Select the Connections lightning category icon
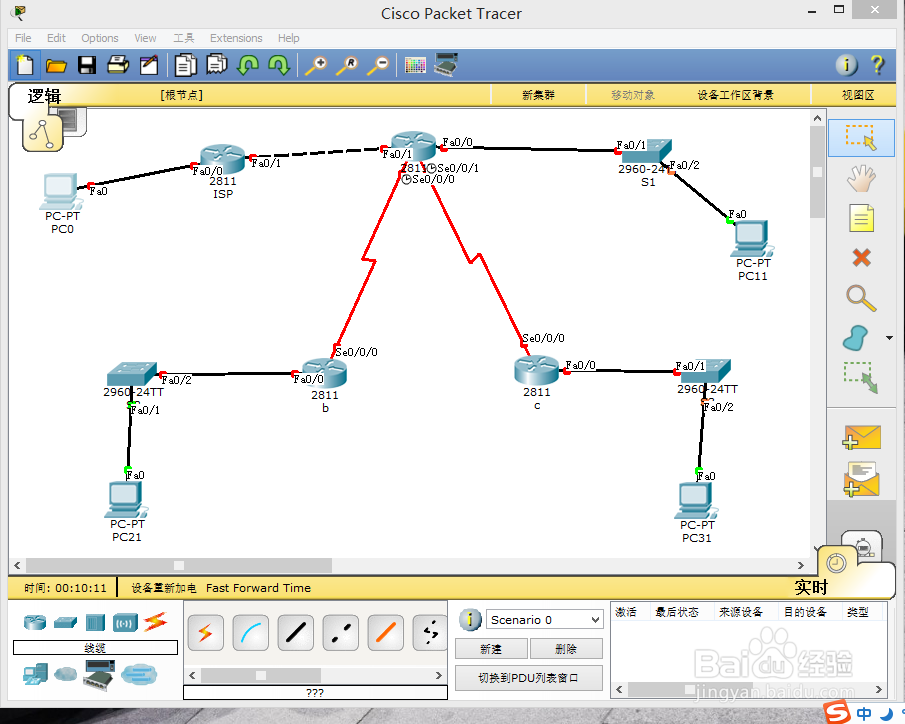The width and height of the screenshot is (905, 724). [155, 622]
